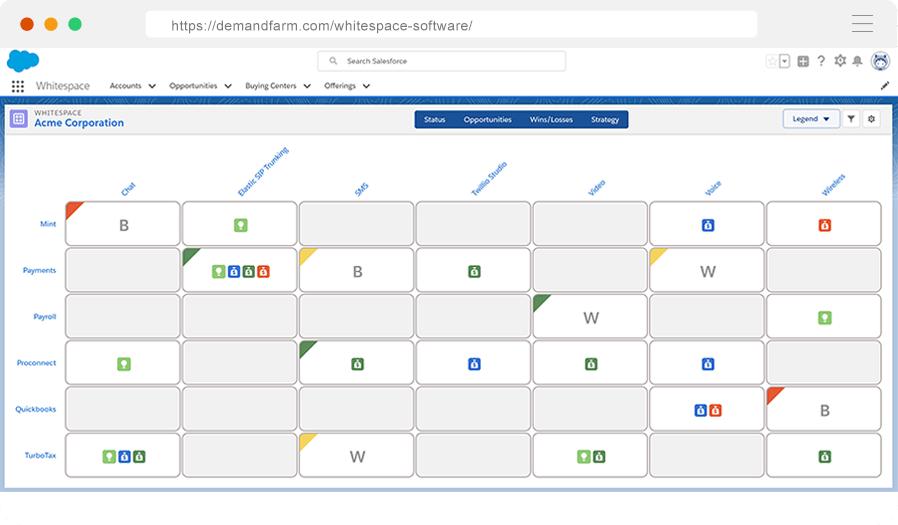Expand the Accounts menu chevron

click(152, 86)
